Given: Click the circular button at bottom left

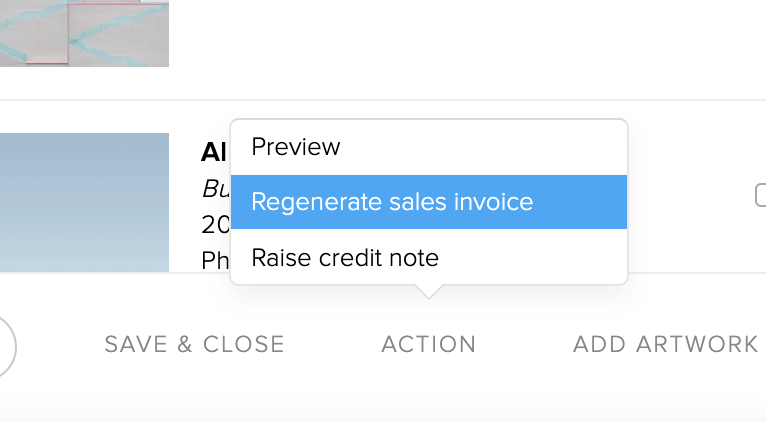Looking at the screenshot, I should click(x=6, y=347).
